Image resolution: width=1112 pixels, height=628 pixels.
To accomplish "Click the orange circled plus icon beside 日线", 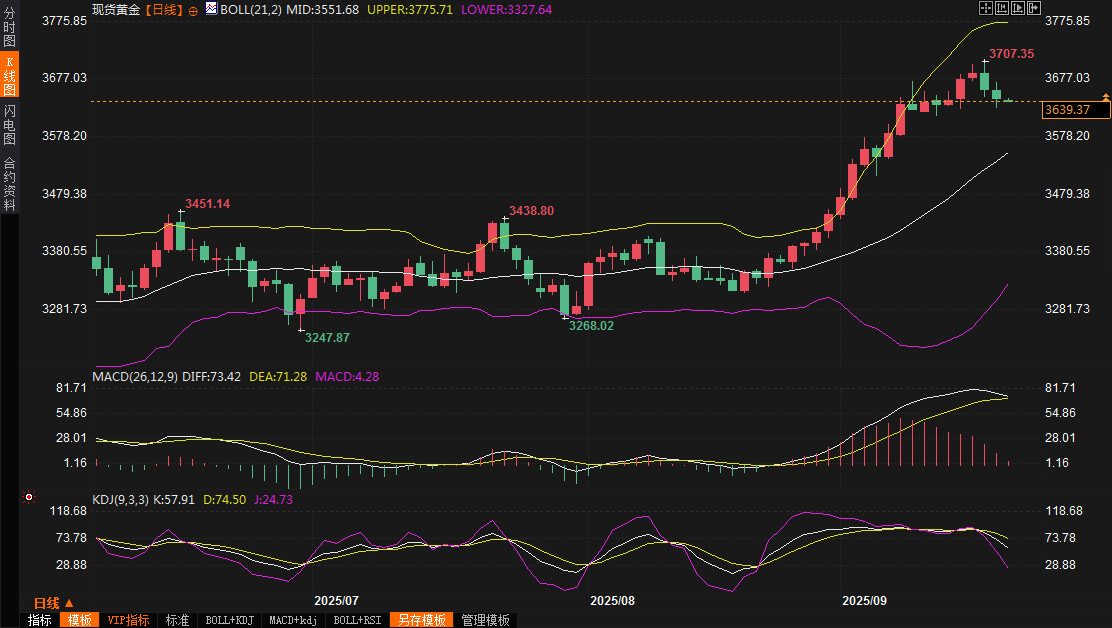I will coord(193,11).
